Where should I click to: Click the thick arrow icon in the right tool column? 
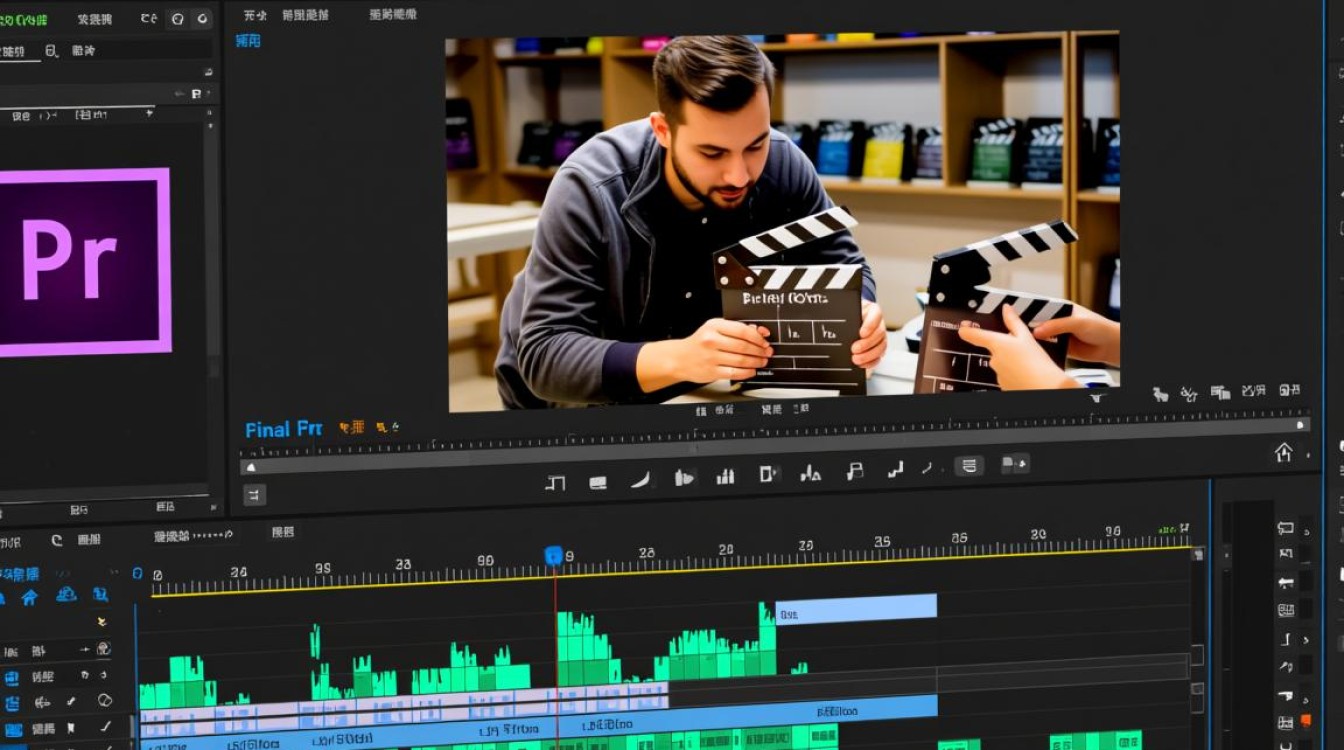point(1285,583)
